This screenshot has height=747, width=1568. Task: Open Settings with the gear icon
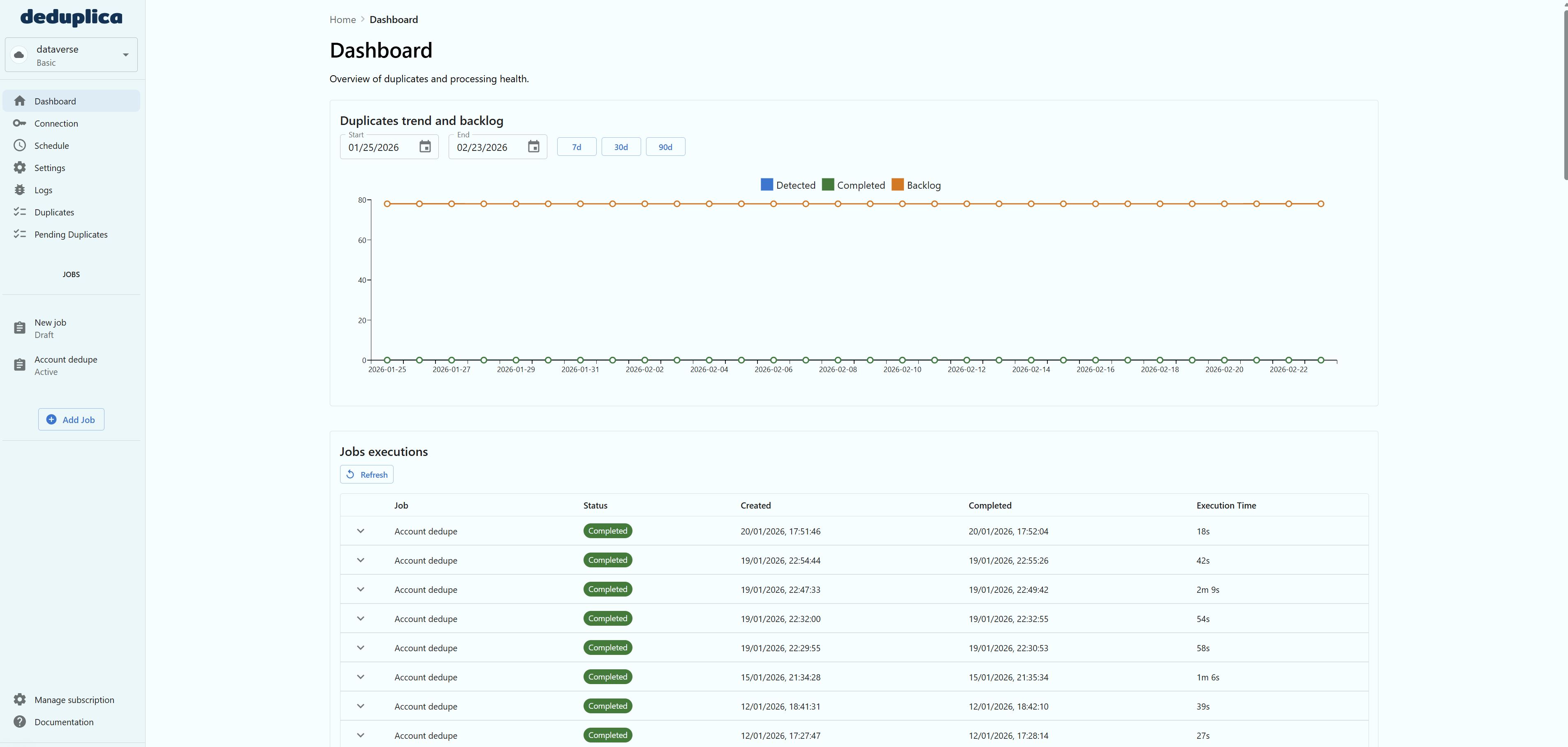pyautogui.click(x=20, y=167)
